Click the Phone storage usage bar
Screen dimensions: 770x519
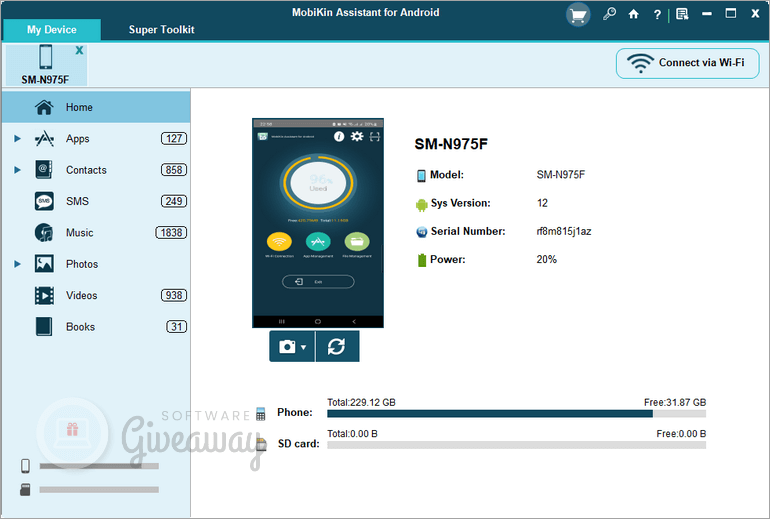tap(517, 414)
